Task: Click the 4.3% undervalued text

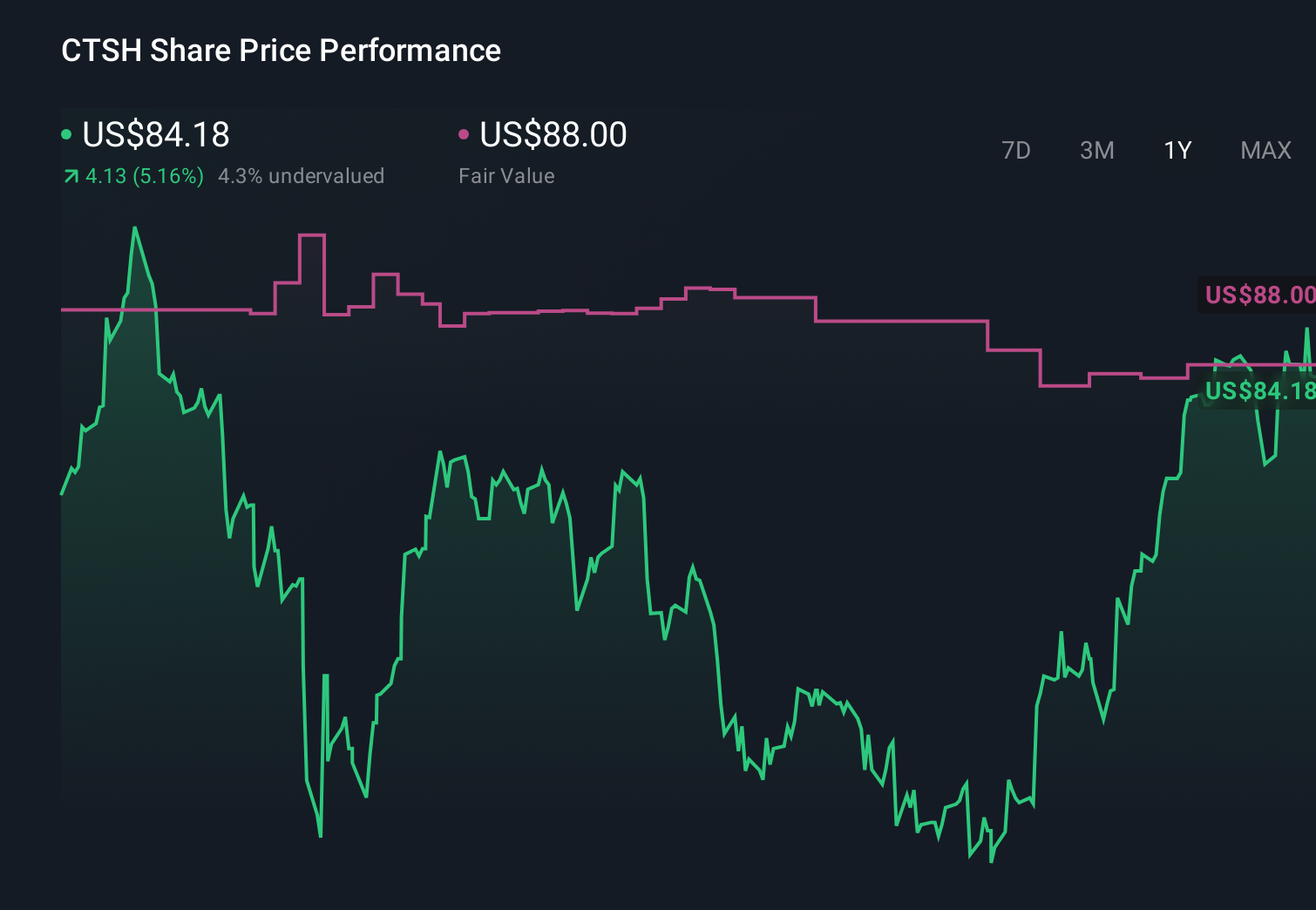Action: coord(302,175)
